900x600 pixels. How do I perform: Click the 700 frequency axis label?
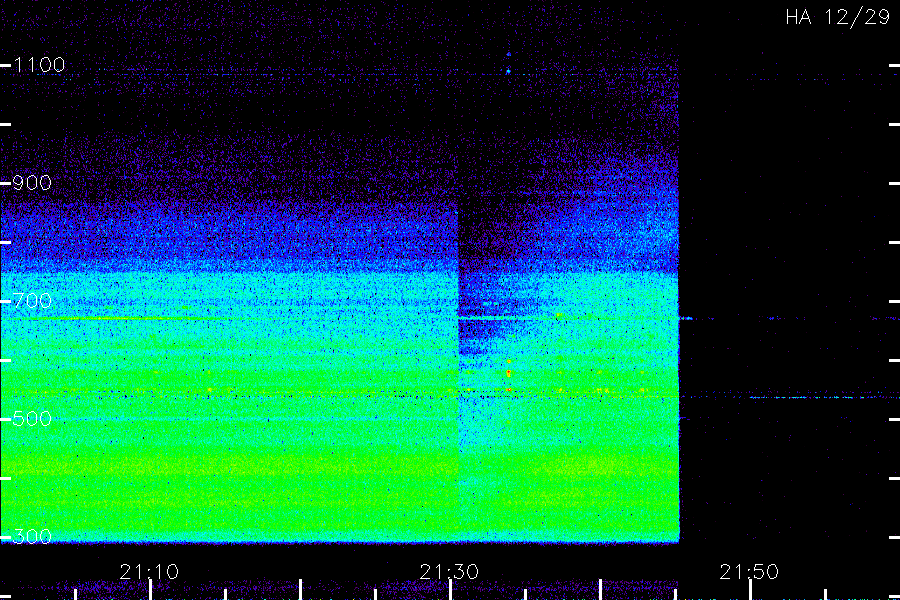tap(32, 301)
